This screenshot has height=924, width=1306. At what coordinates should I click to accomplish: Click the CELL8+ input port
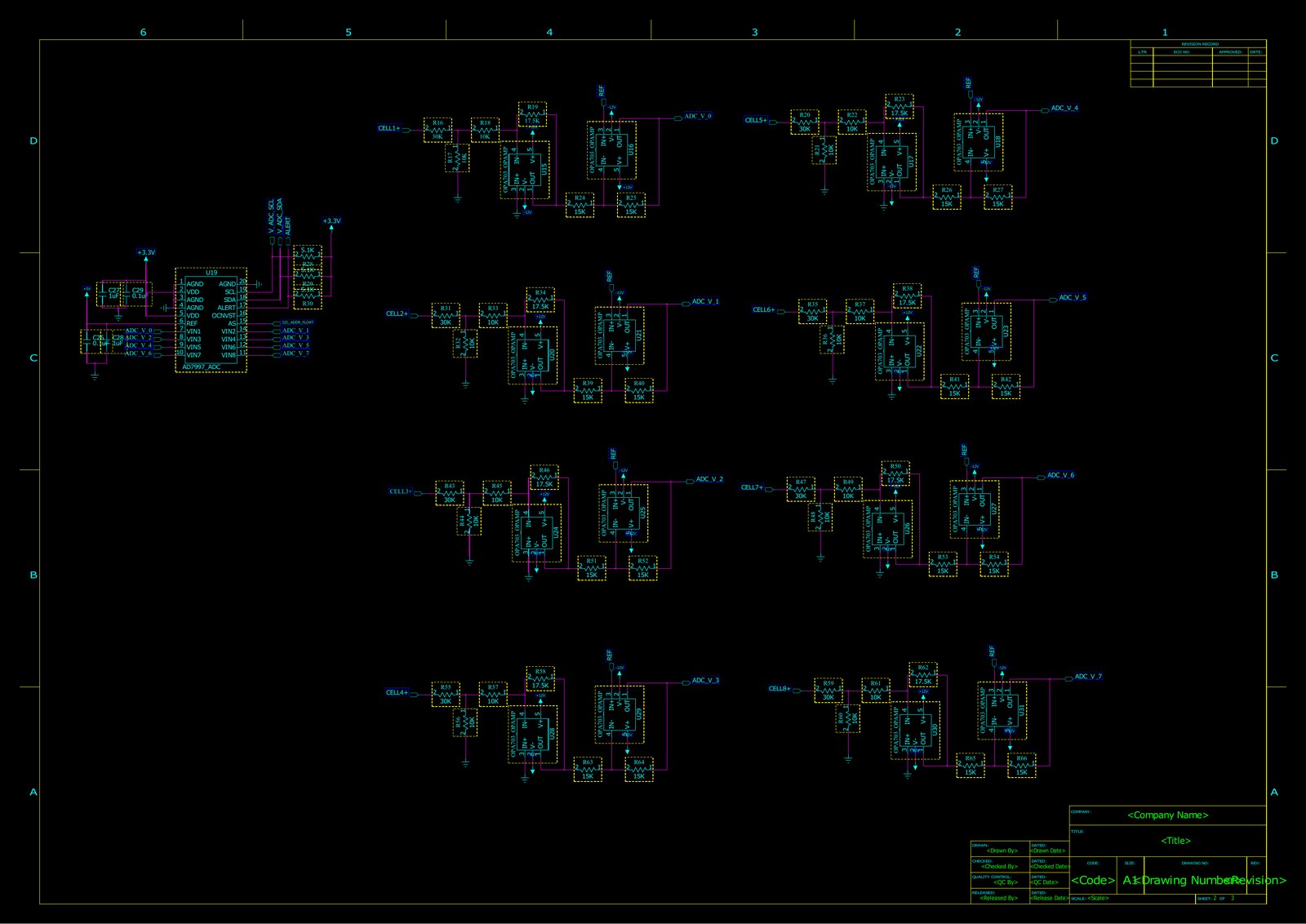[x=780, y=688]
